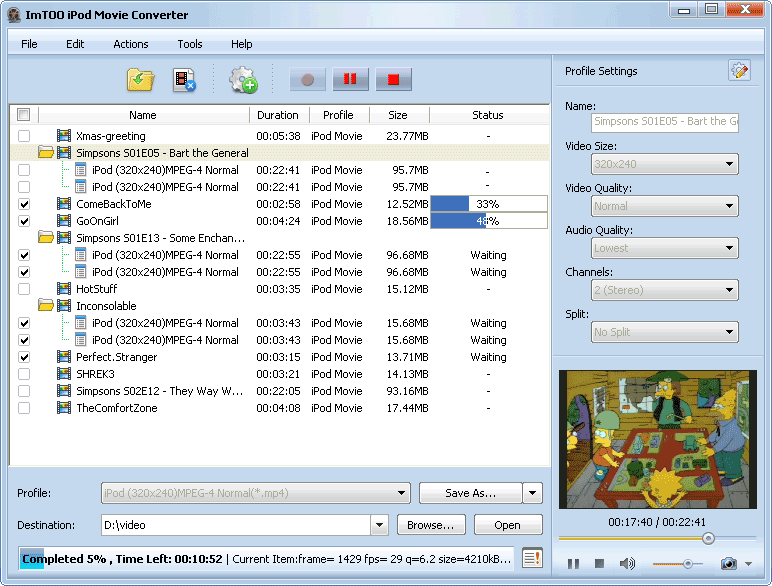Screen dimensions: 772x586
Task: Open snapshot options arrow beside camera
Action: (748, 564)
